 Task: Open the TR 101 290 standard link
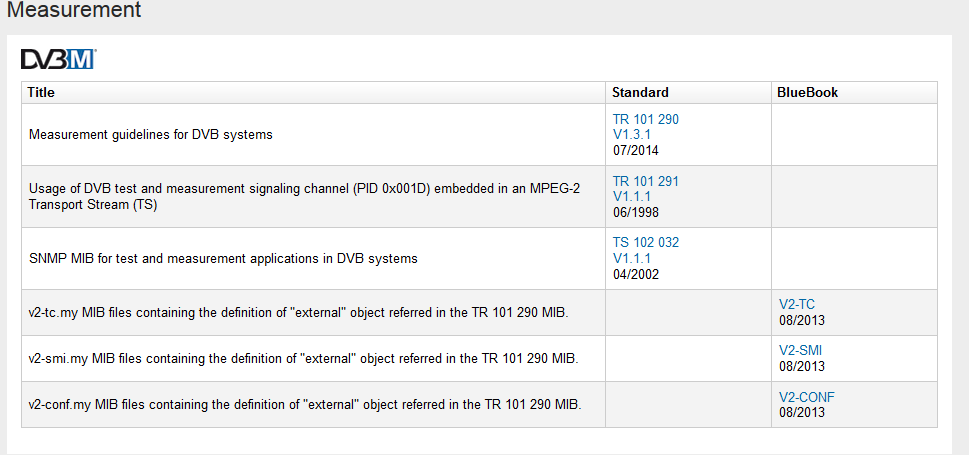645,119
